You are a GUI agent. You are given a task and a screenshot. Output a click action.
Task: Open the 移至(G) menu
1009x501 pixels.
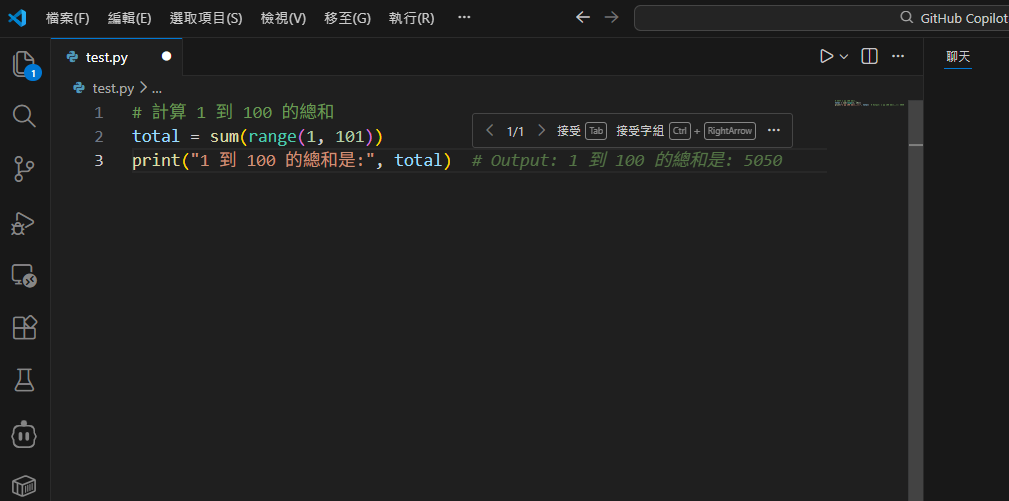(x=347, y=19)
